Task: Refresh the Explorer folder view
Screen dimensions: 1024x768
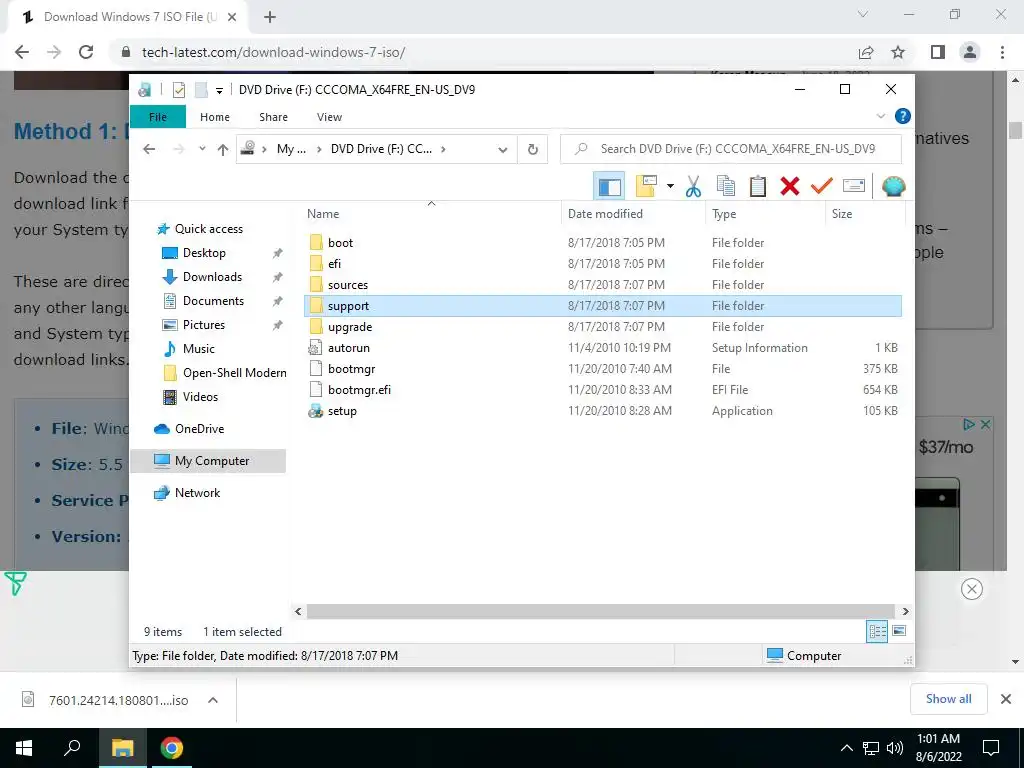Action: tap(533, 150)
